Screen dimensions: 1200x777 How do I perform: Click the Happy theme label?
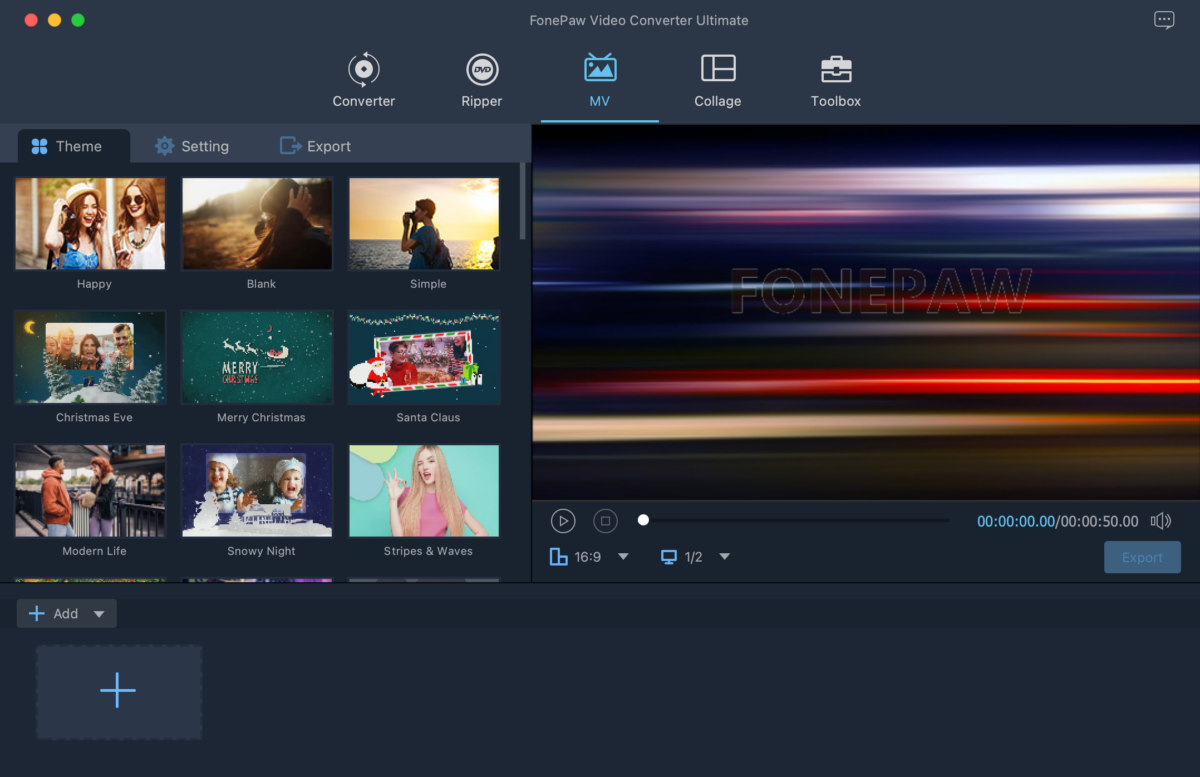[x=94, y=284]
